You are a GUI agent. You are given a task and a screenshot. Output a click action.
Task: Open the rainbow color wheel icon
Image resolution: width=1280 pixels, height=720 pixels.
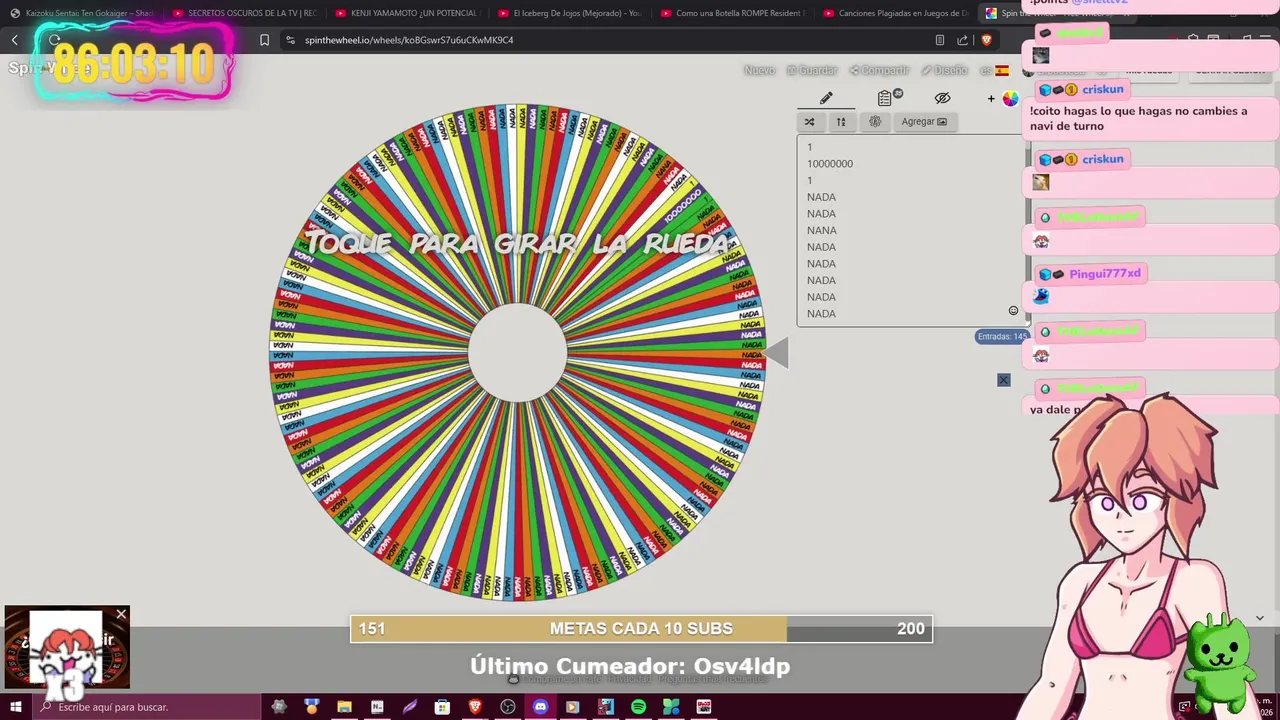[1010, 98]
